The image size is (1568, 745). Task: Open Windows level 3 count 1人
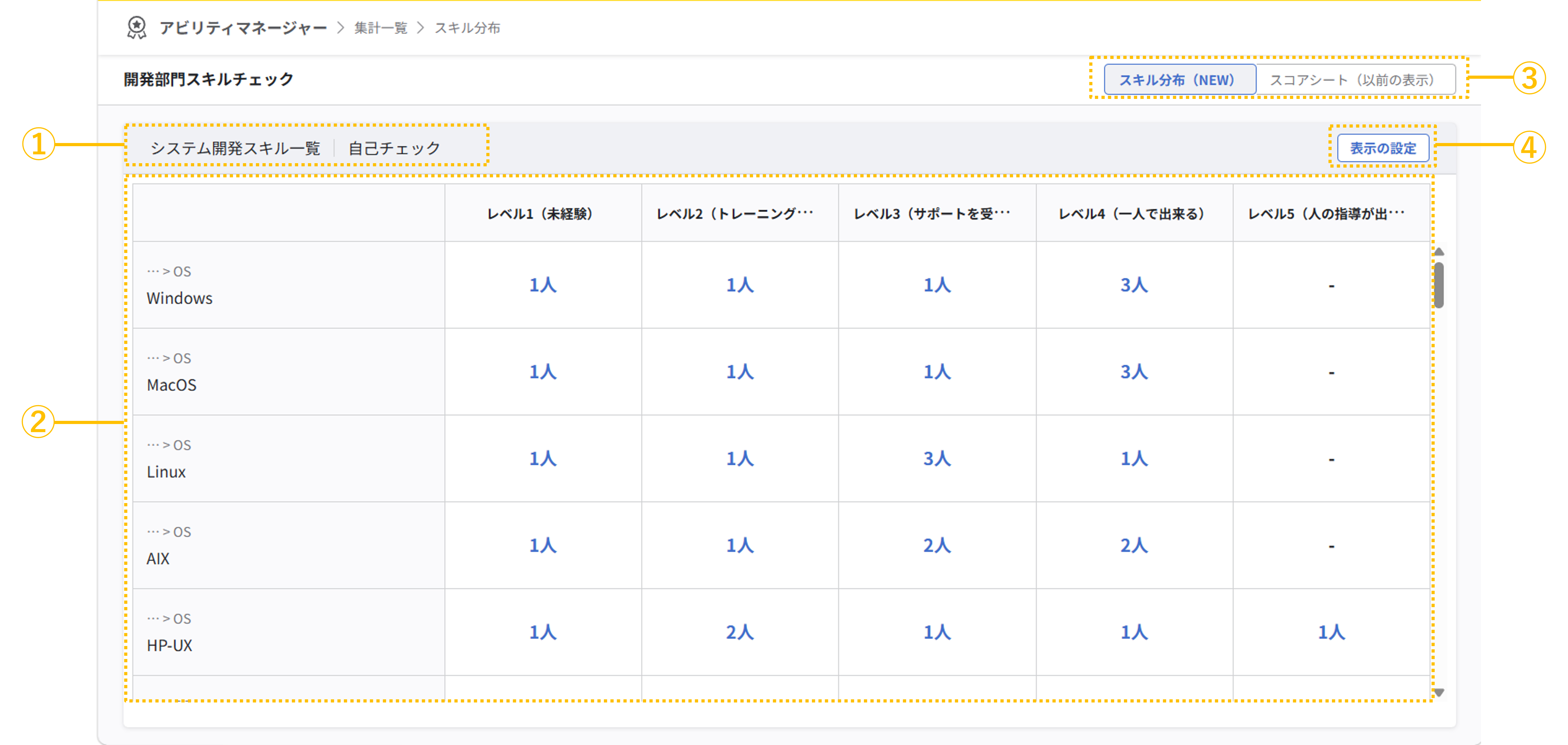pos(937,285)
